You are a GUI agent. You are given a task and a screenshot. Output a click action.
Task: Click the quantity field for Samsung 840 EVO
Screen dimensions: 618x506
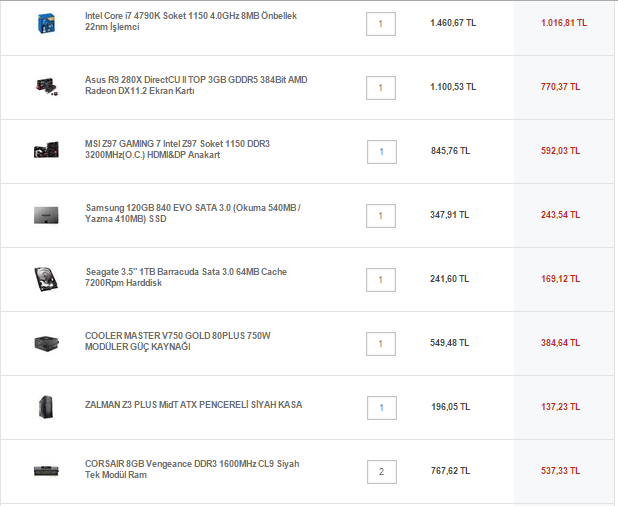[x=381, y=215]
